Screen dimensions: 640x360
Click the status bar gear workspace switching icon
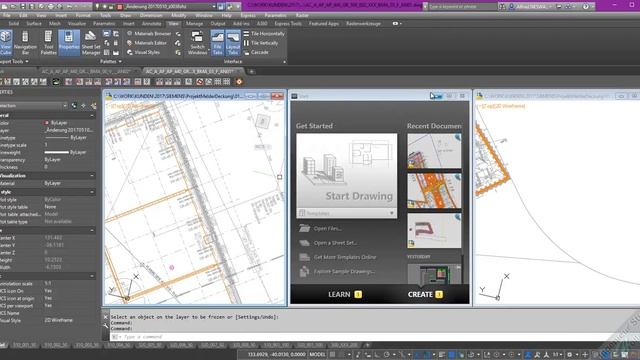click(569, 354)
